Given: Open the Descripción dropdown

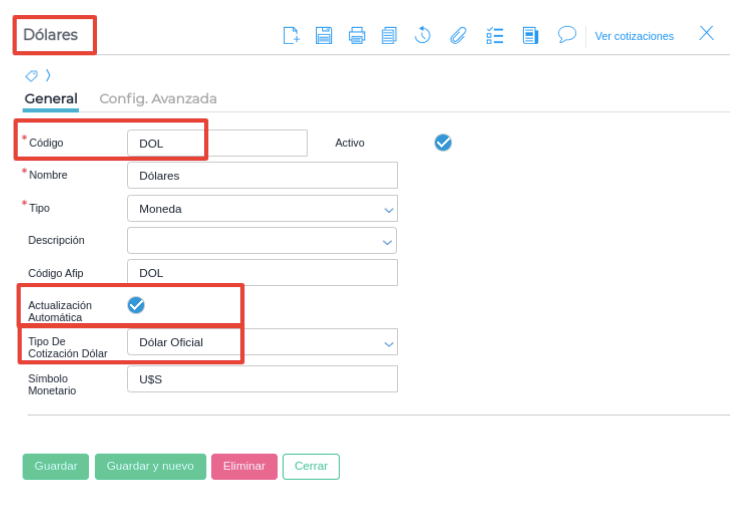Looking at the screenshot, I should (262, 240).
